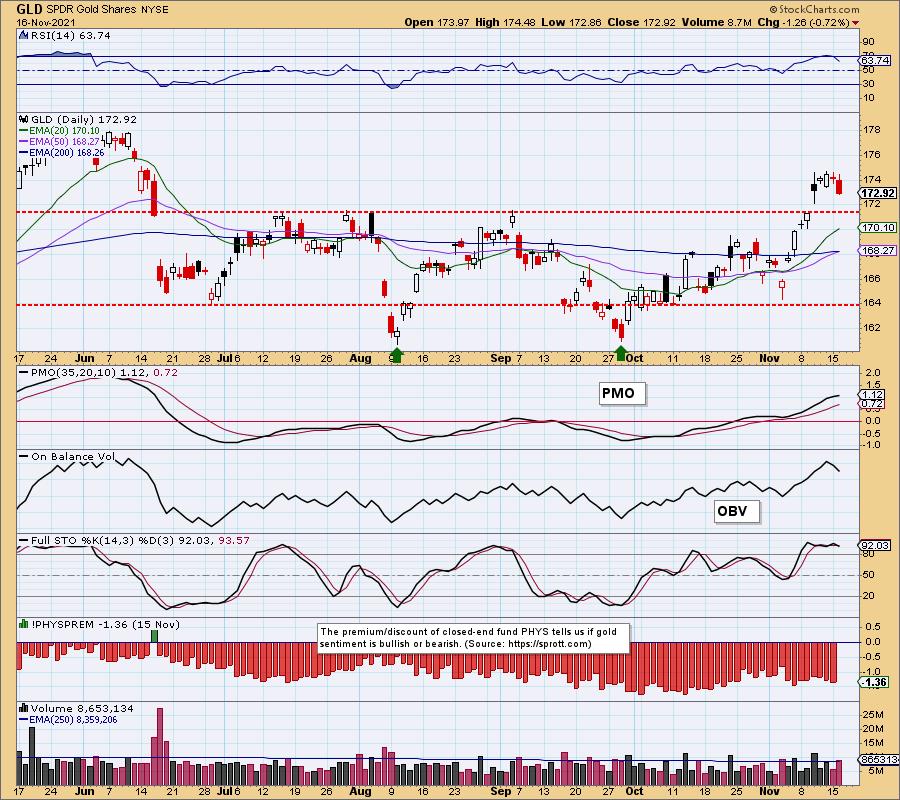
Task: Click the GLD ticker symbol title
Action: click(x=29, y=9)
